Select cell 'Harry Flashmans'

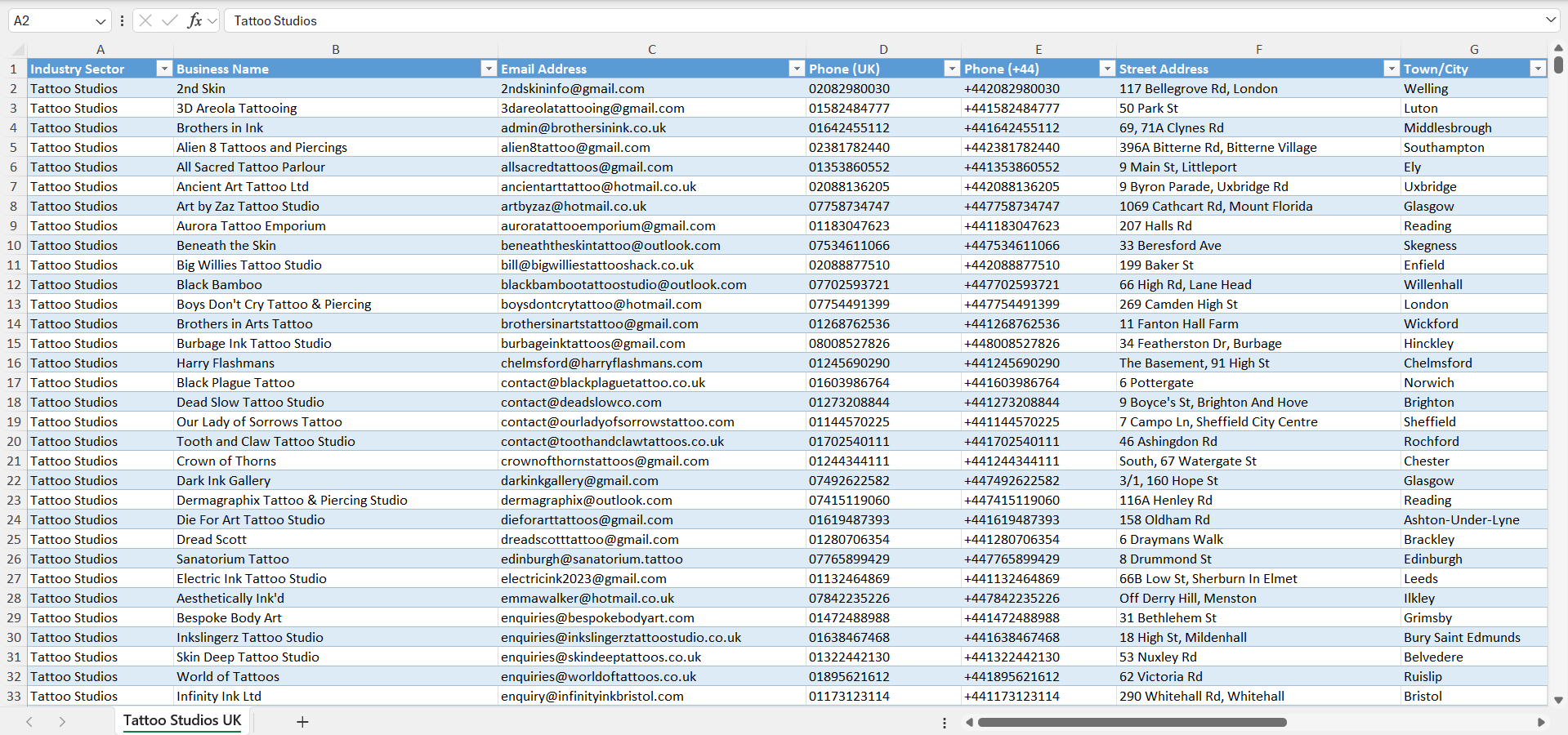(x=336, y=363)
